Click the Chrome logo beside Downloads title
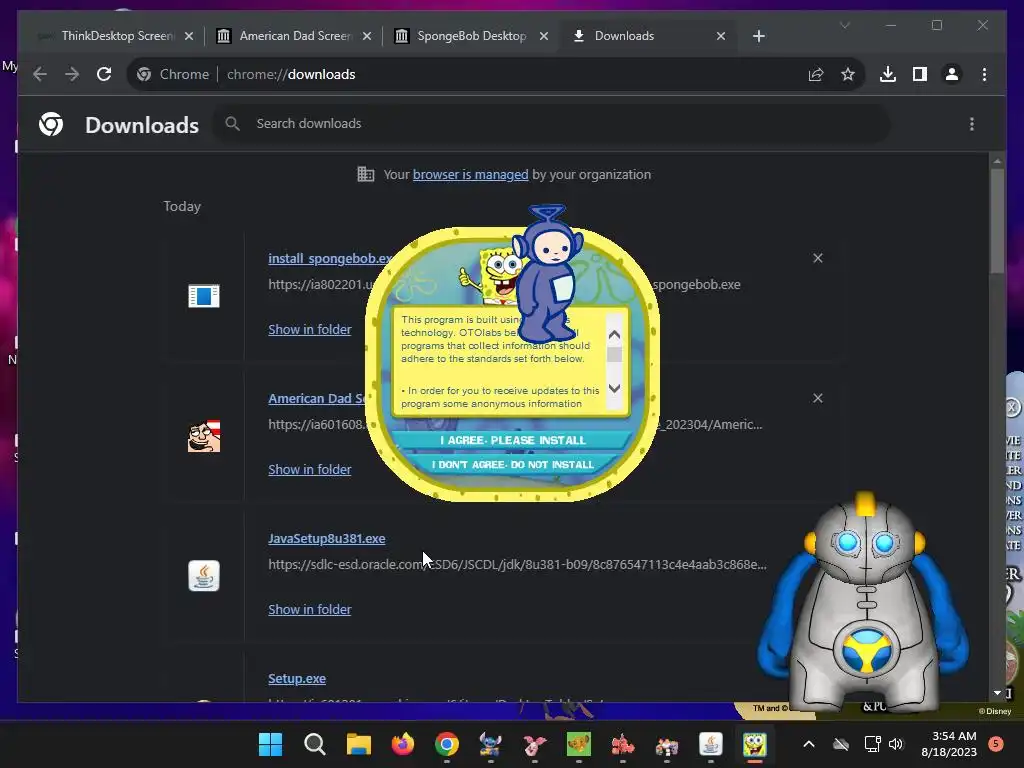This screenshot has width=1024, height=768. pyautogui.click(x=51, y=124)
